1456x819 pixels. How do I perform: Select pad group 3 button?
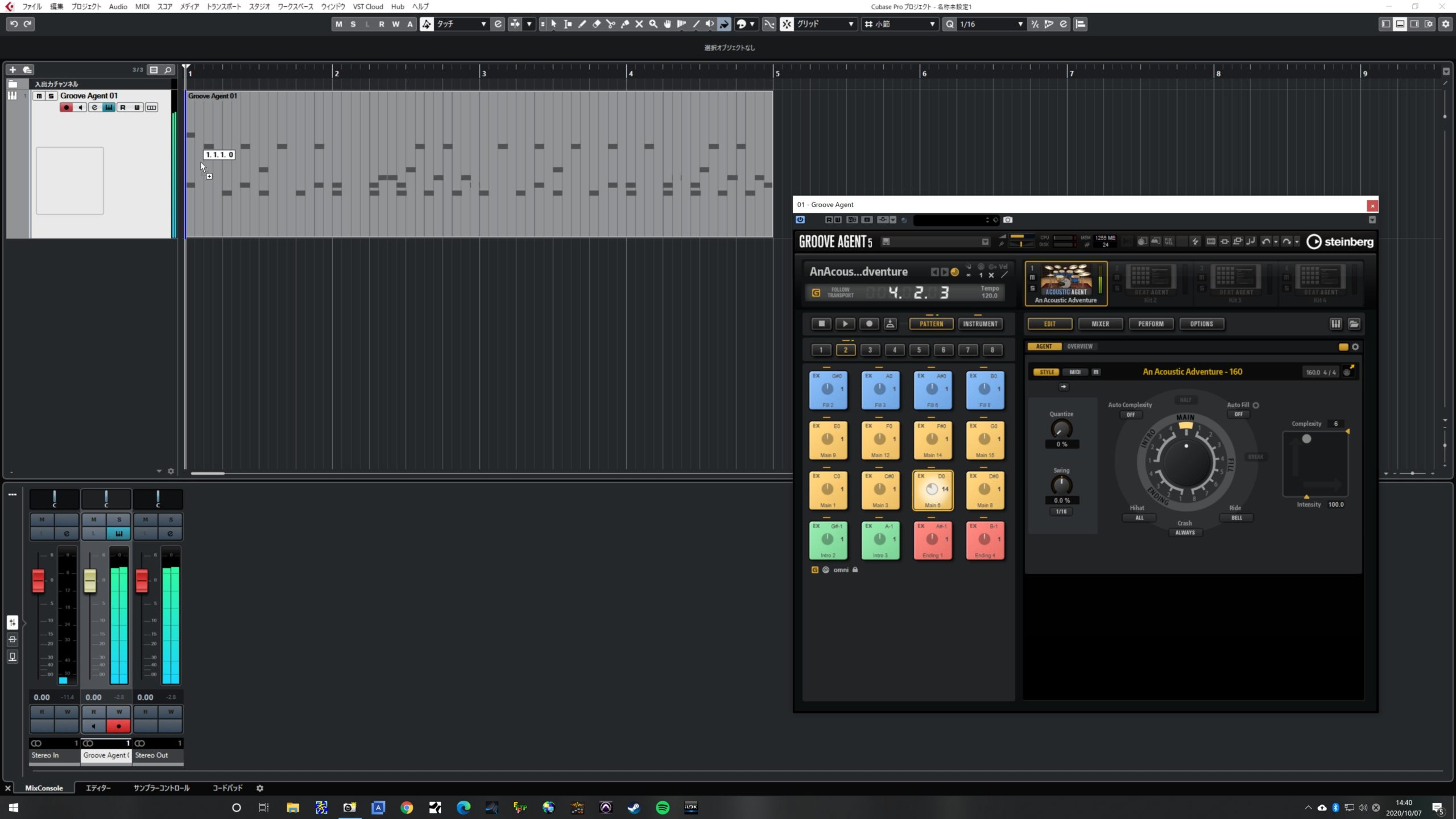coord(870,350)
